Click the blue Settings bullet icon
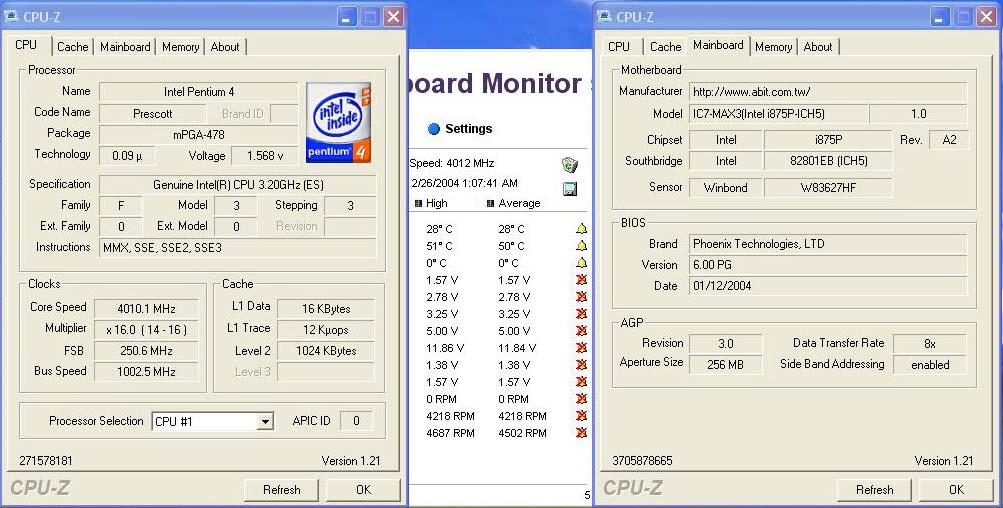The width and height of the screenshot is (1003, 508). click(x=434, y=129)
